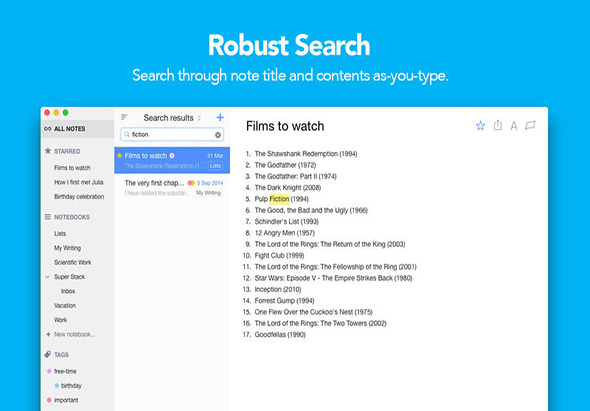Click line 'The Dark Knight (2008)'
The image size is (590, 411).
pos(288,187)
